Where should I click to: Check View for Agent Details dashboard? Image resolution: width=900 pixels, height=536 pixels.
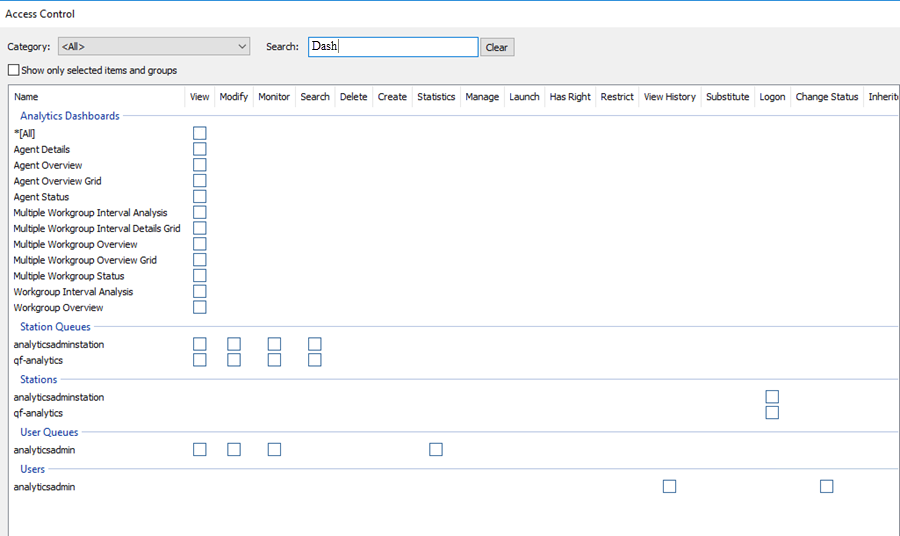200,149
